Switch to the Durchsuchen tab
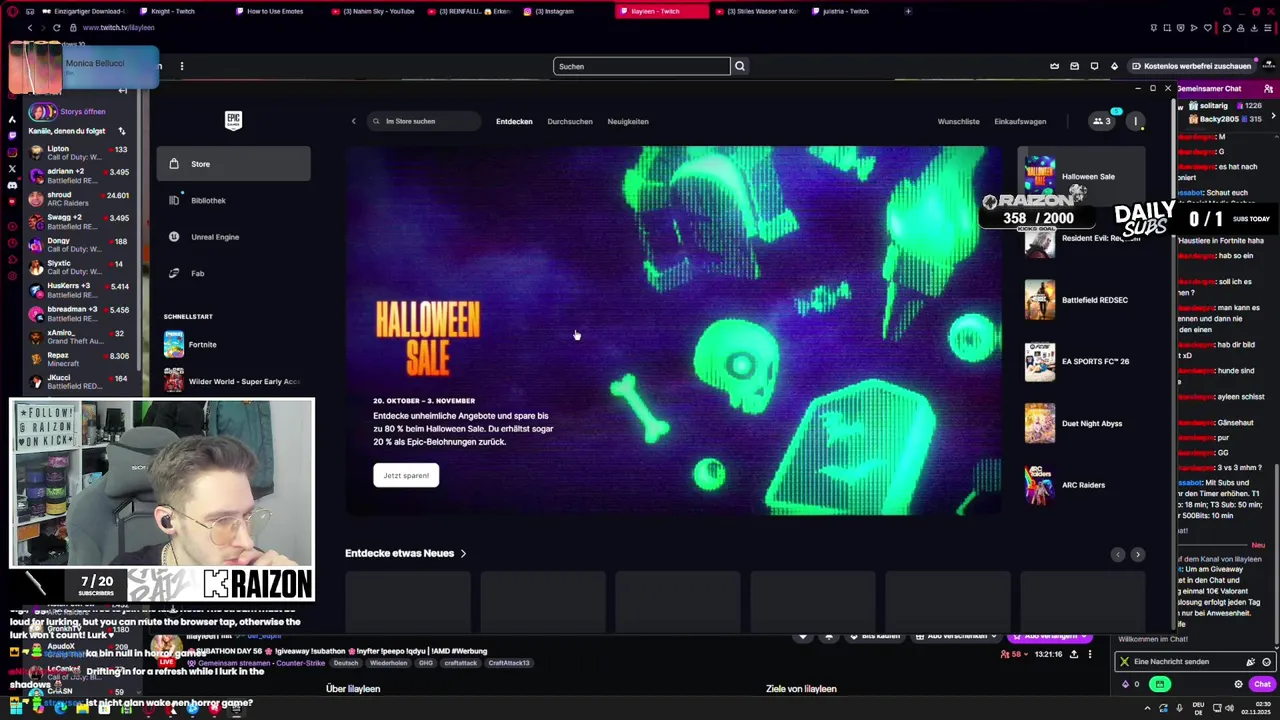This screenshot has width=1280, height=720. click(x=570, y=121)
